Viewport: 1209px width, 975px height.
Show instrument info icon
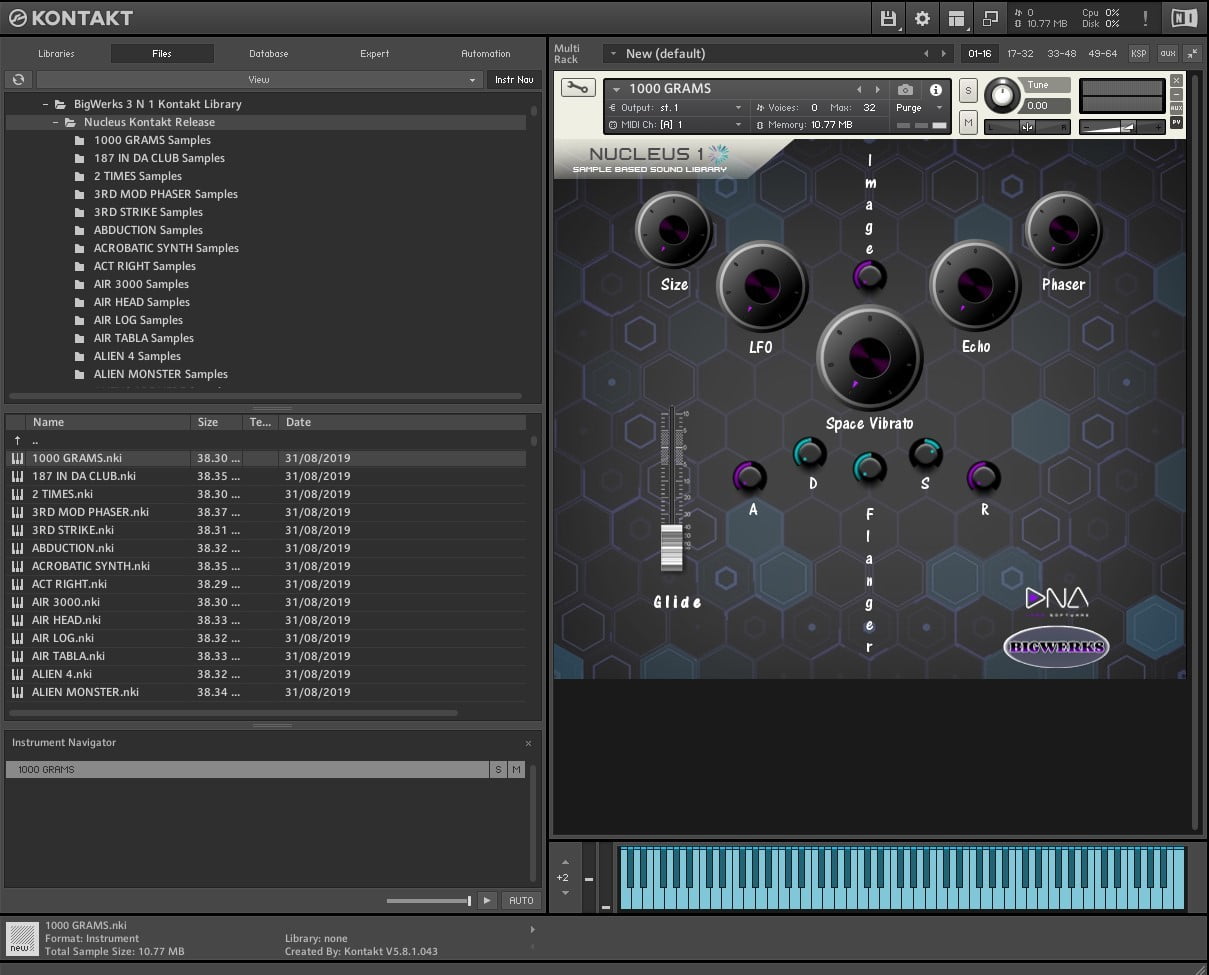coord(936,89)
